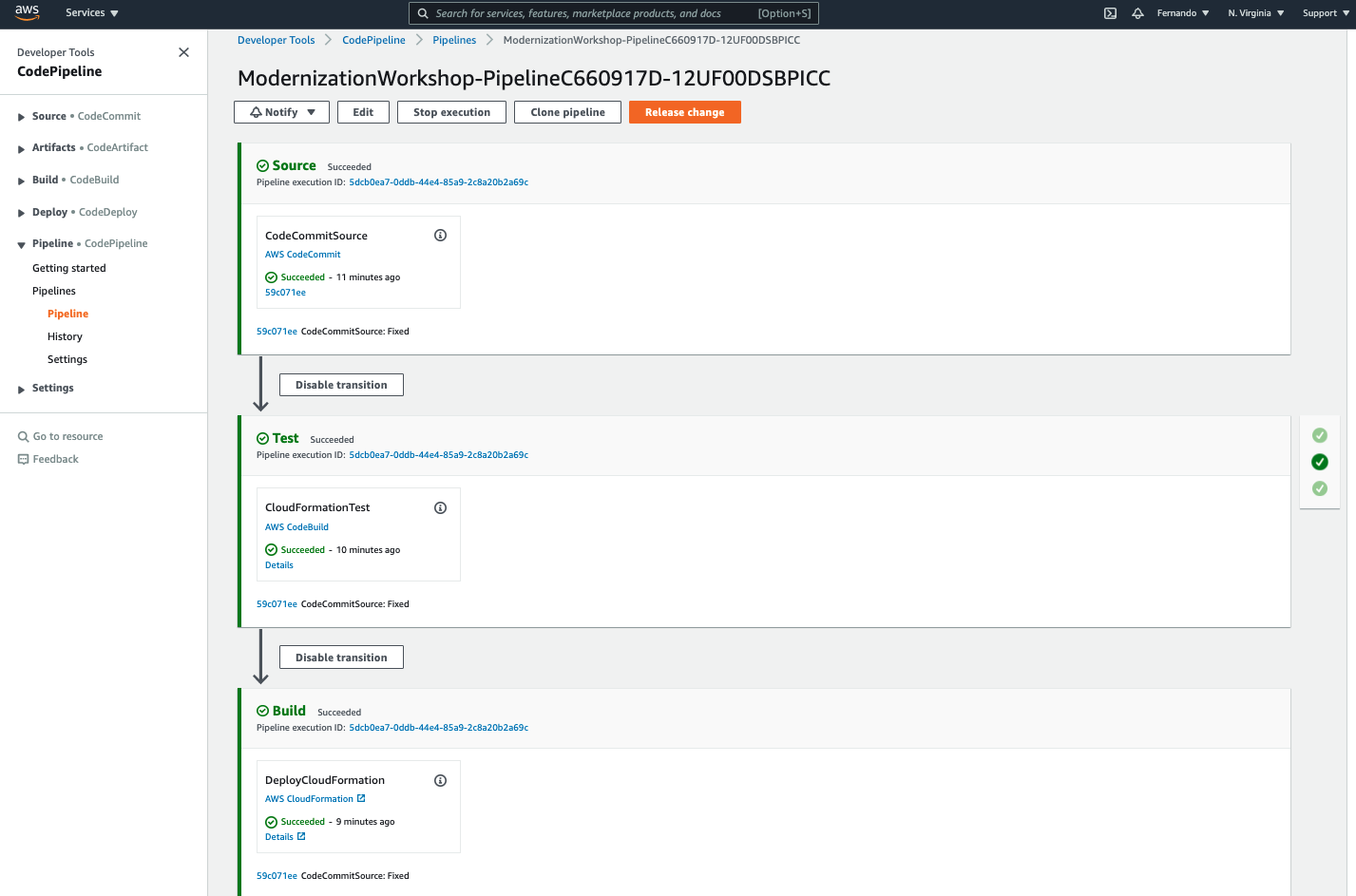Show info for CloudFormationTest action

[x=440, y=508]
